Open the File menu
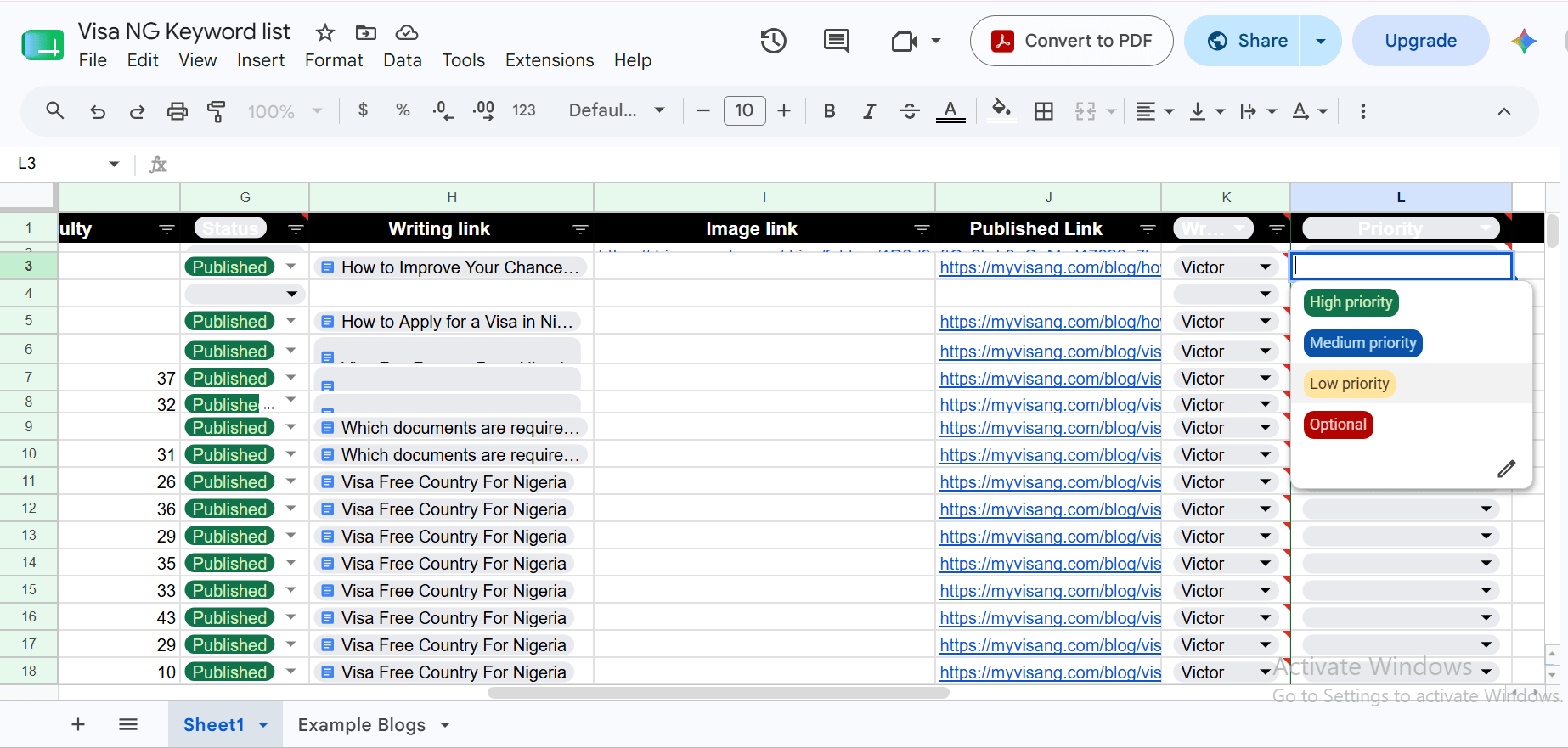The height and width of the screenshot is (748, 1568). [93, 60]
